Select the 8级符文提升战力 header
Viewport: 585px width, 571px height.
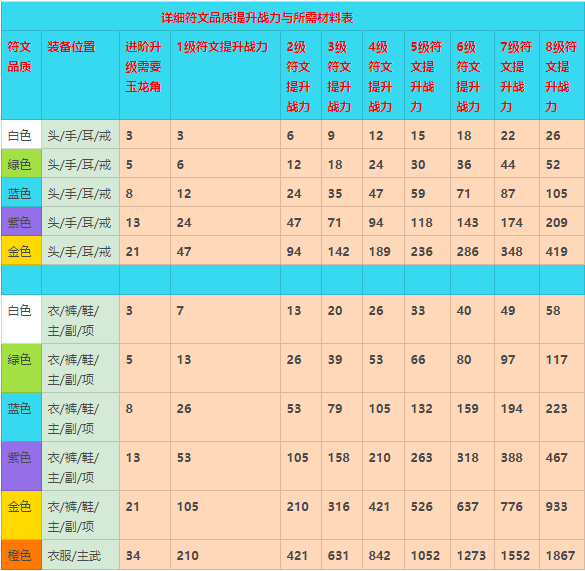coord(562,75)
